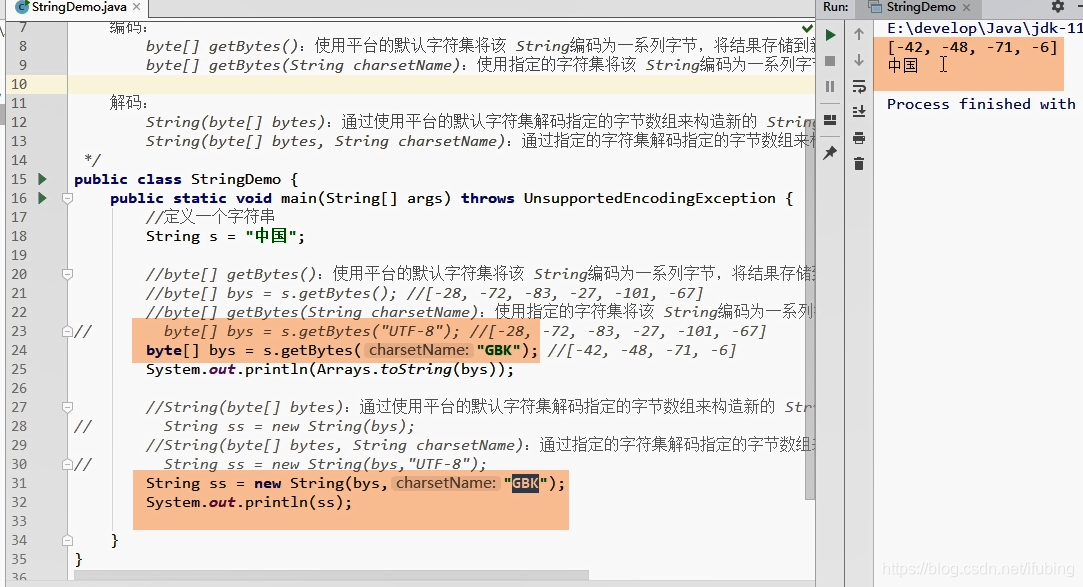Toggle the fold marker at line 27
This screenshot has width=1083, height=587.
click(67, 407)
